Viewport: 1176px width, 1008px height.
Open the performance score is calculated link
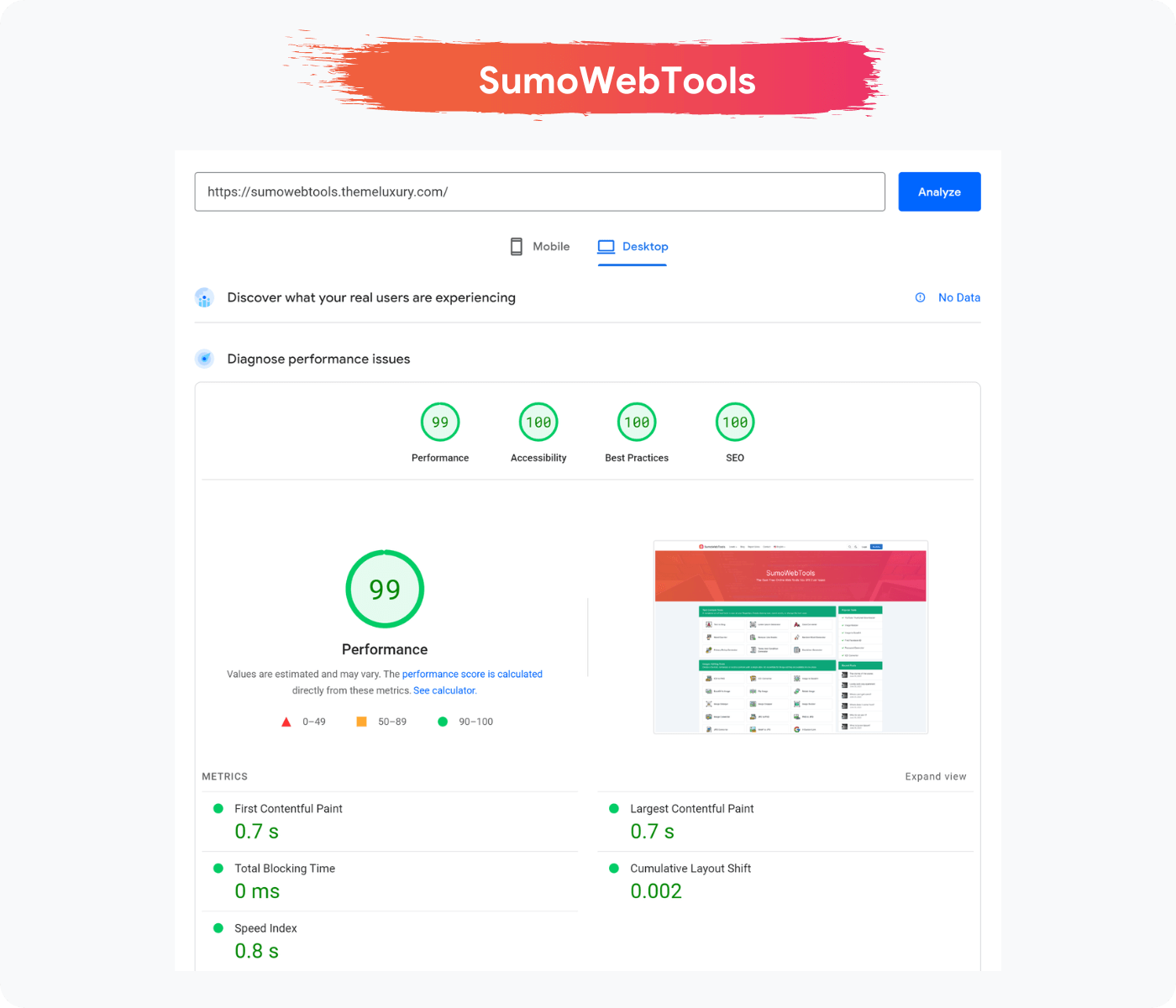(472, 674)
